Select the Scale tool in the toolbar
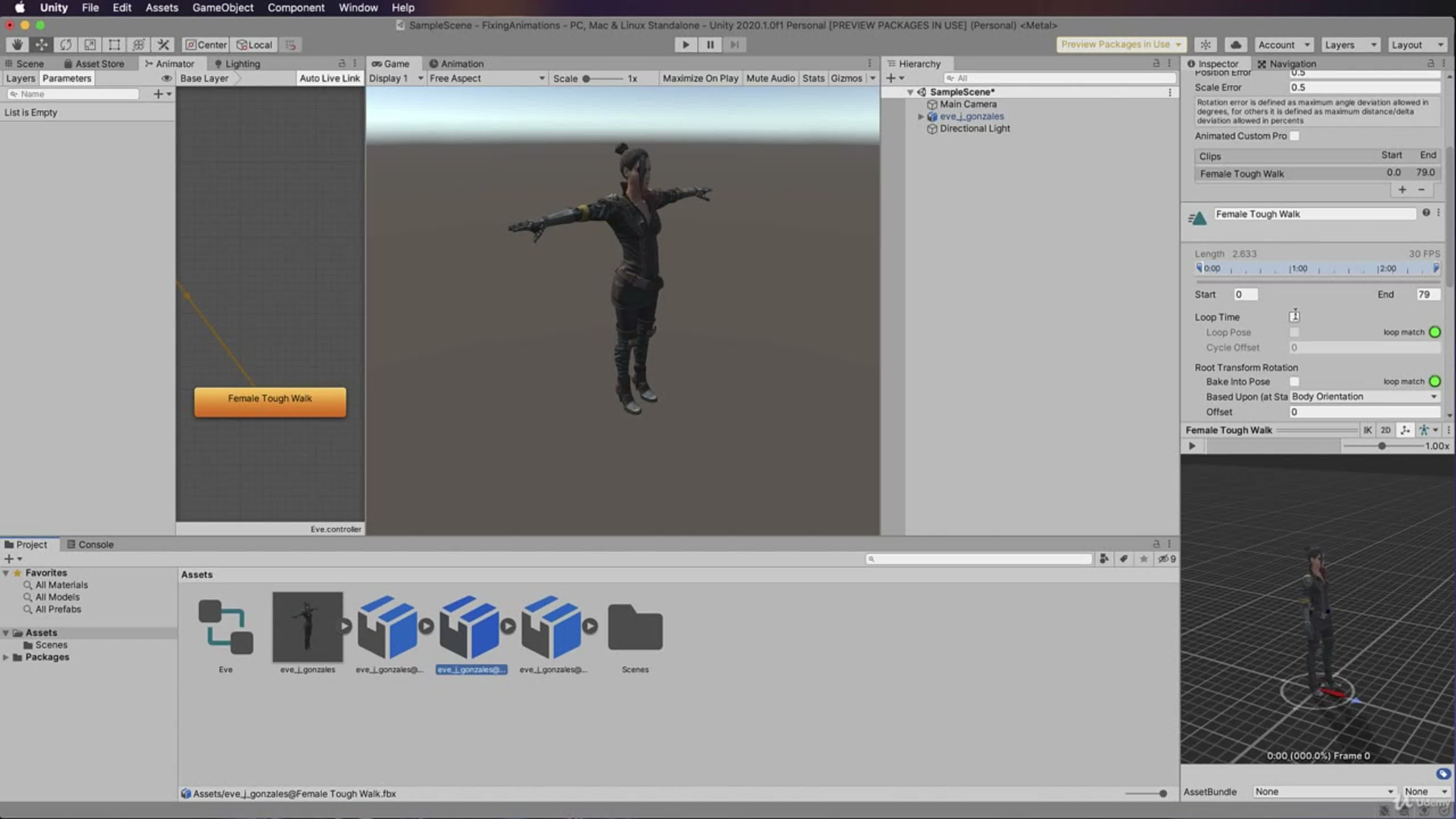Screen dimensions: 1456x819 point(90,45)
